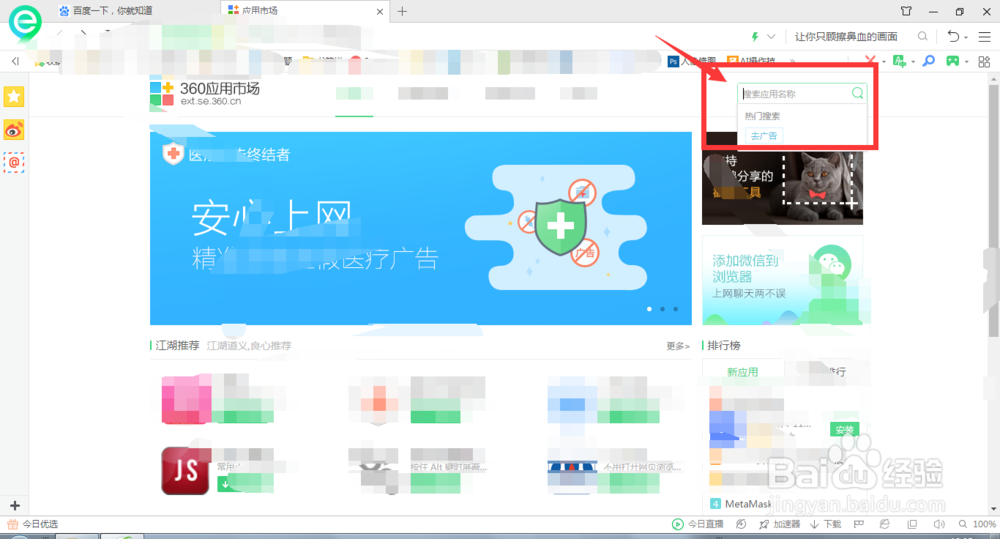This screenshot has height=539, width=1000.
Task: Open a new tab with plus
Action: pos(402,11)
